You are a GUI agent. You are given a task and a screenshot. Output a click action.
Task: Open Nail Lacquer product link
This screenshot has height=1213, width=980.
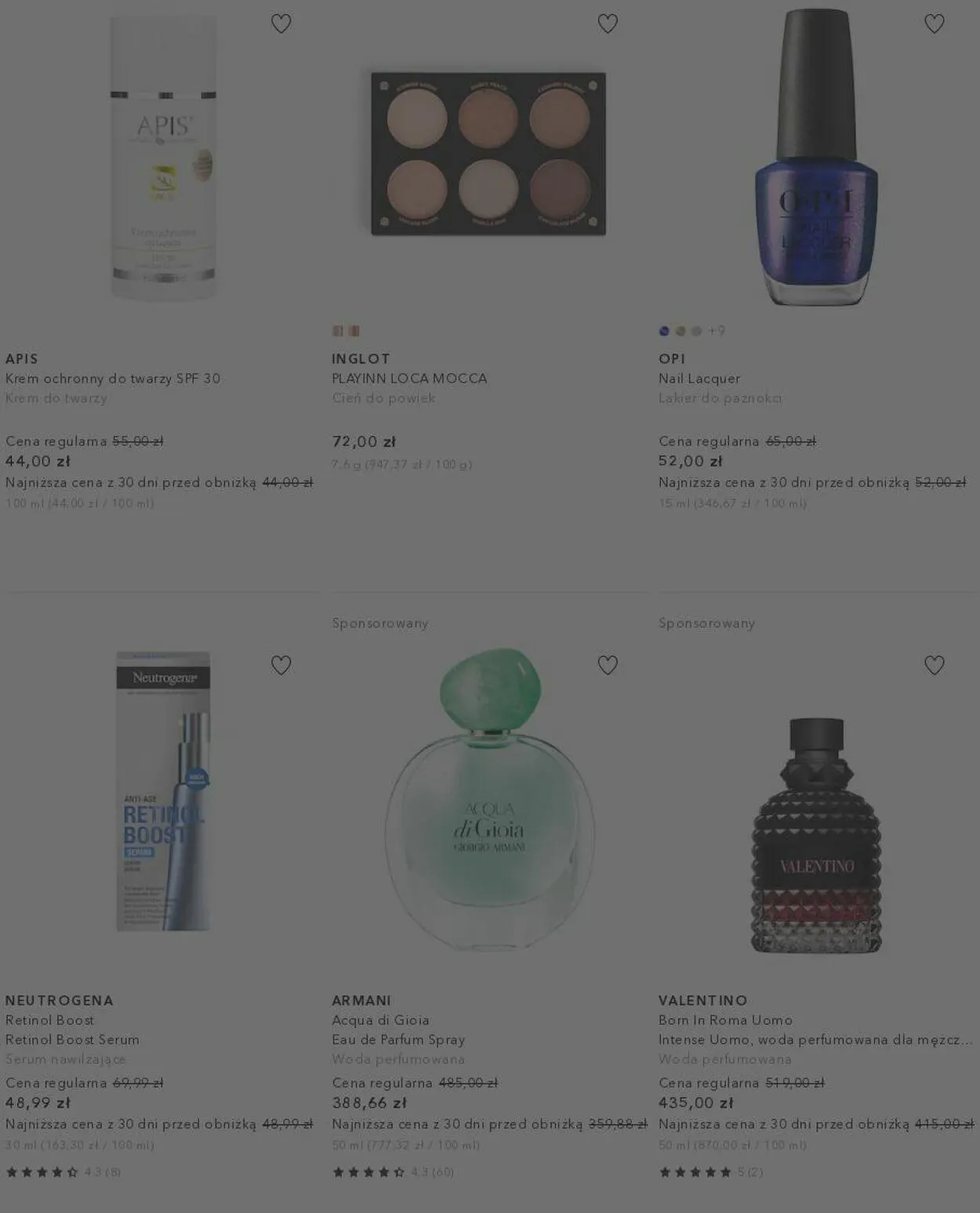[699, 378]
